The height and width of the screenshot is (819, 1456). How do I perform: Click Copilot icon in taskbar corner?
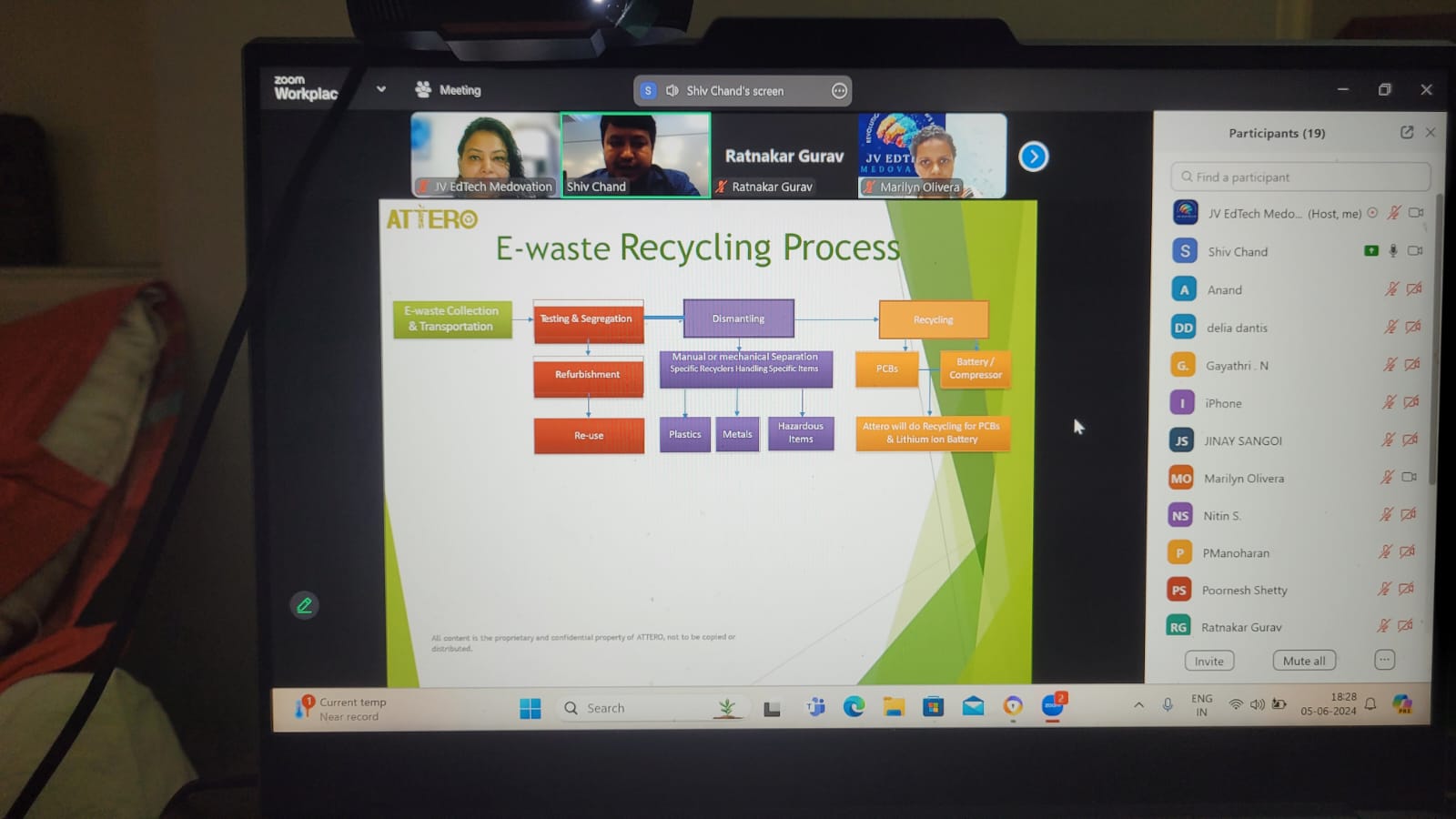[x=1402, y=704]
